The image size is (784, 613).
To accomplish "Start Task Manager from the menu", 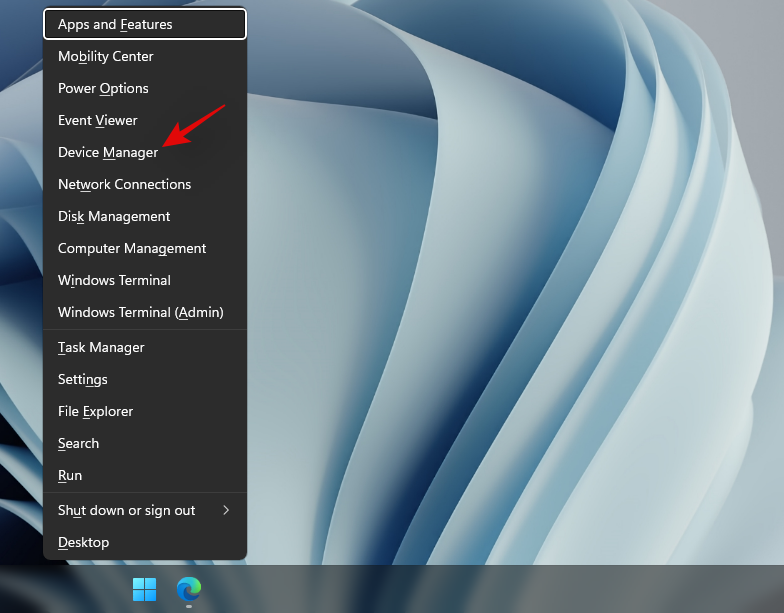I will click(x=145, y=347).
